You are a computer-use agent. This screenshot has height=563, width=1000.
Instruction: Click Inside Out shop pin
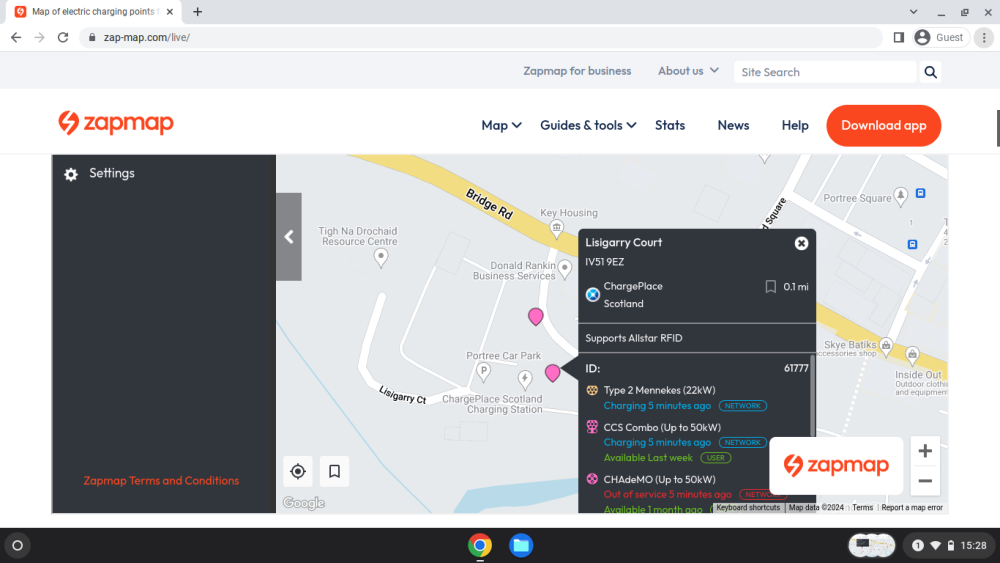click(913, 355)
